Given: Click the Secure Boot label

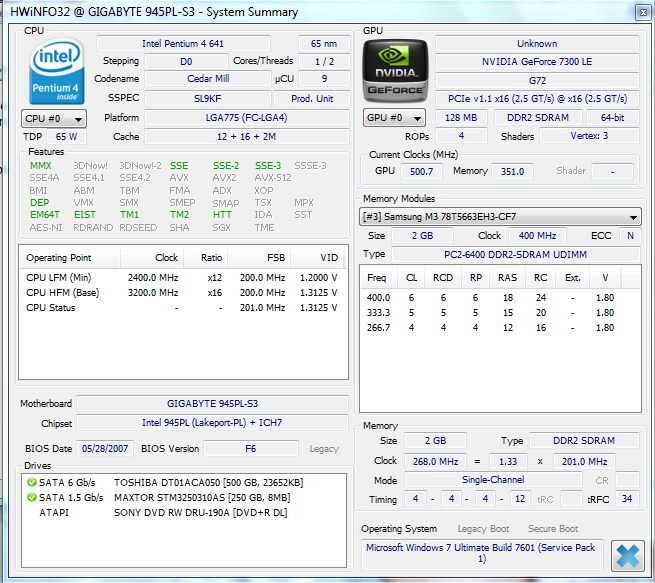Looking at the screenshot, I should coord(553,529).
